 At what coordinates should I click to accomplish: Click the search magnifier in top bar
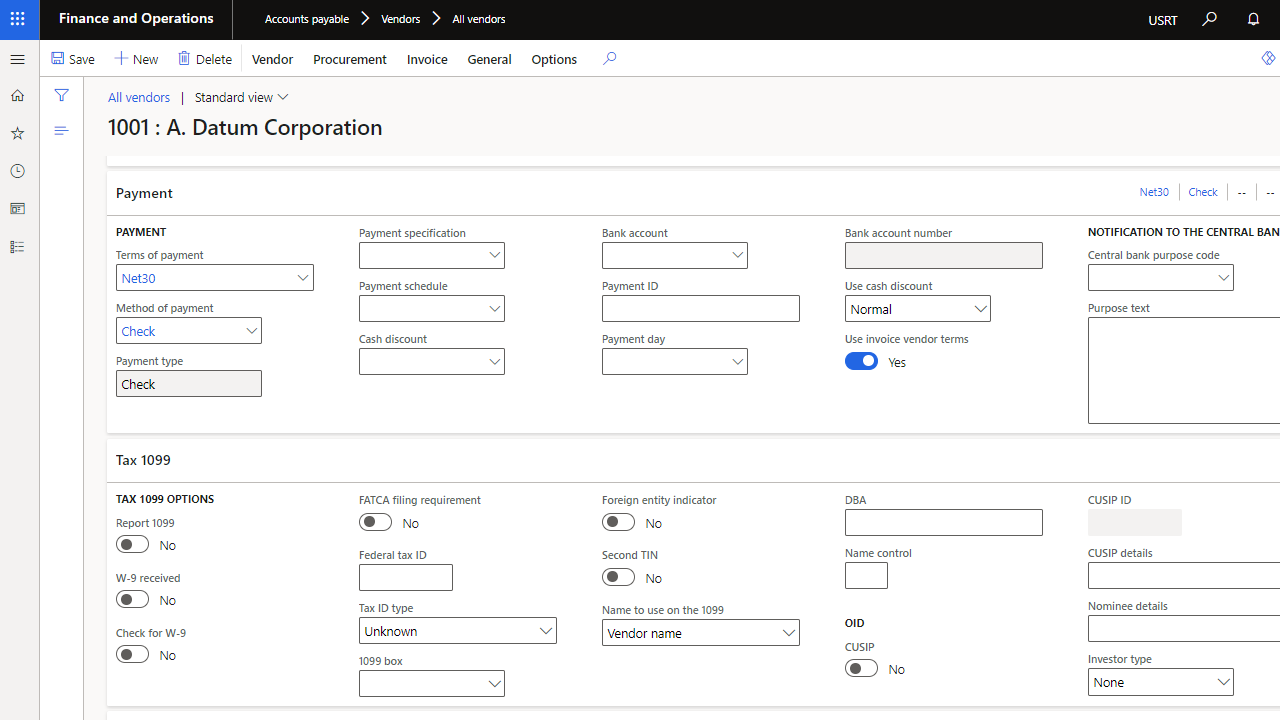coord(1209,19)
